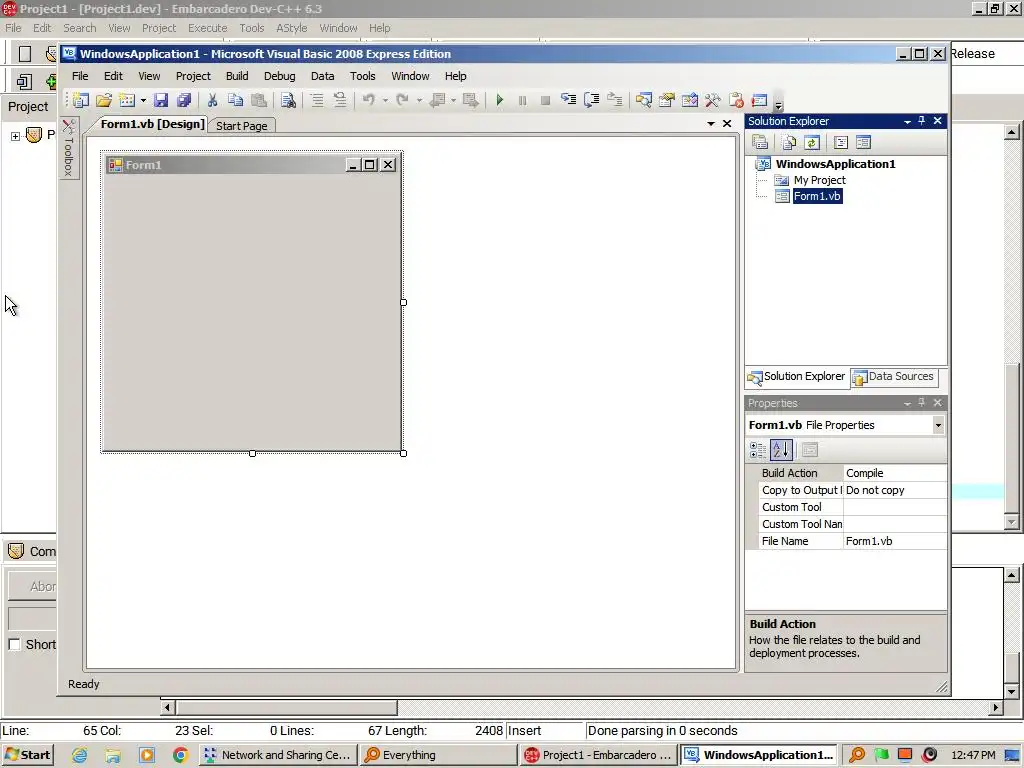The height and width of the screenshot is (768, 1024).
Task: Toggle auto-hide pin on Solution Explorer
Action: (x=921, y=121)
